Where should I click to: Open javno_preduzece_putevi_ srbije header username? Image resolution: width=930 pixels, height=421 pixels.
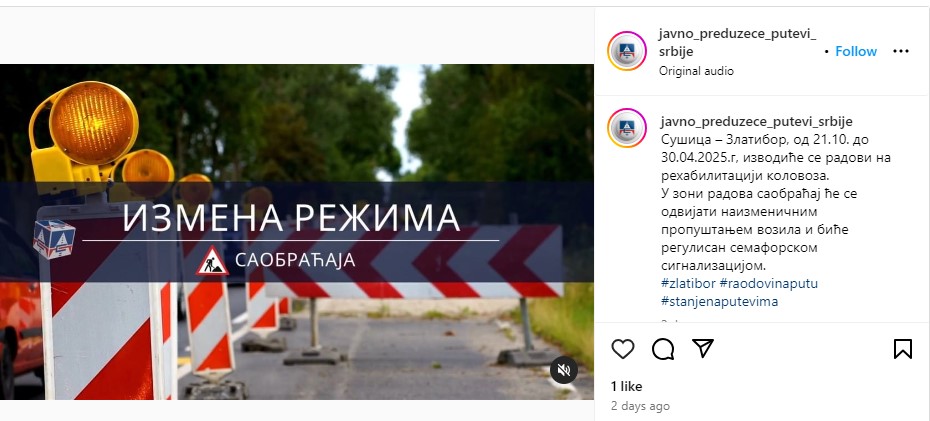click(x=737, y=43)
